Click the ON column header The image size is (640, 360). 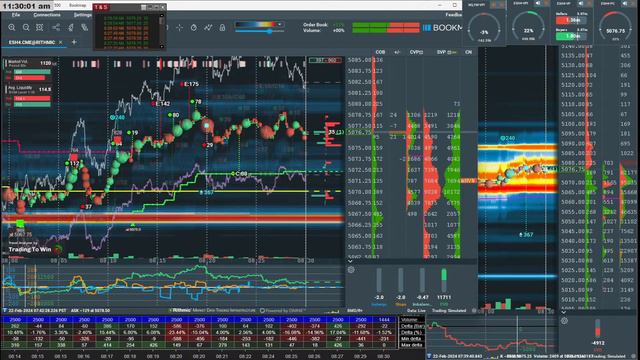point(468,52)
